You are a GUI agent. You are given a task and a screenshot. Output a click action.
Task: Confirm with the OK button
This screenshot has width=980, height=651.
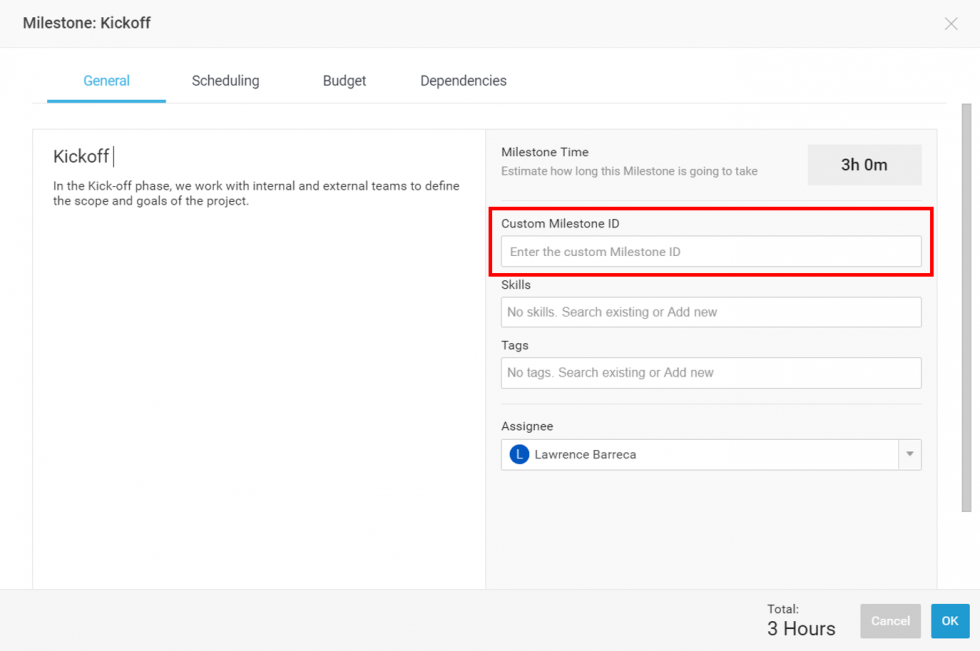tap(949, 621)
